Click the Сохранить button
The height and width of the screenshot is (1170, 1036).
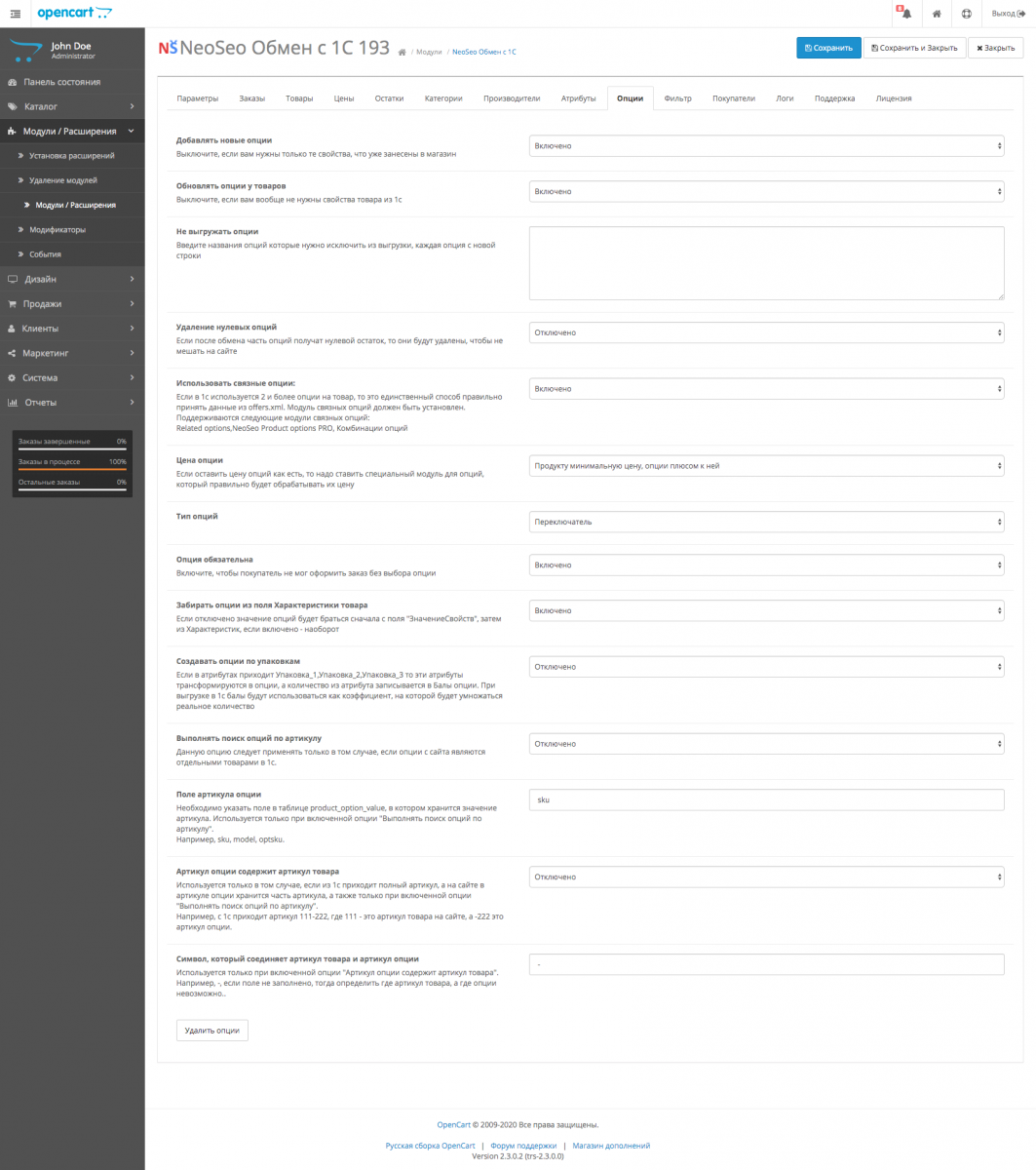tap(828, 48)
